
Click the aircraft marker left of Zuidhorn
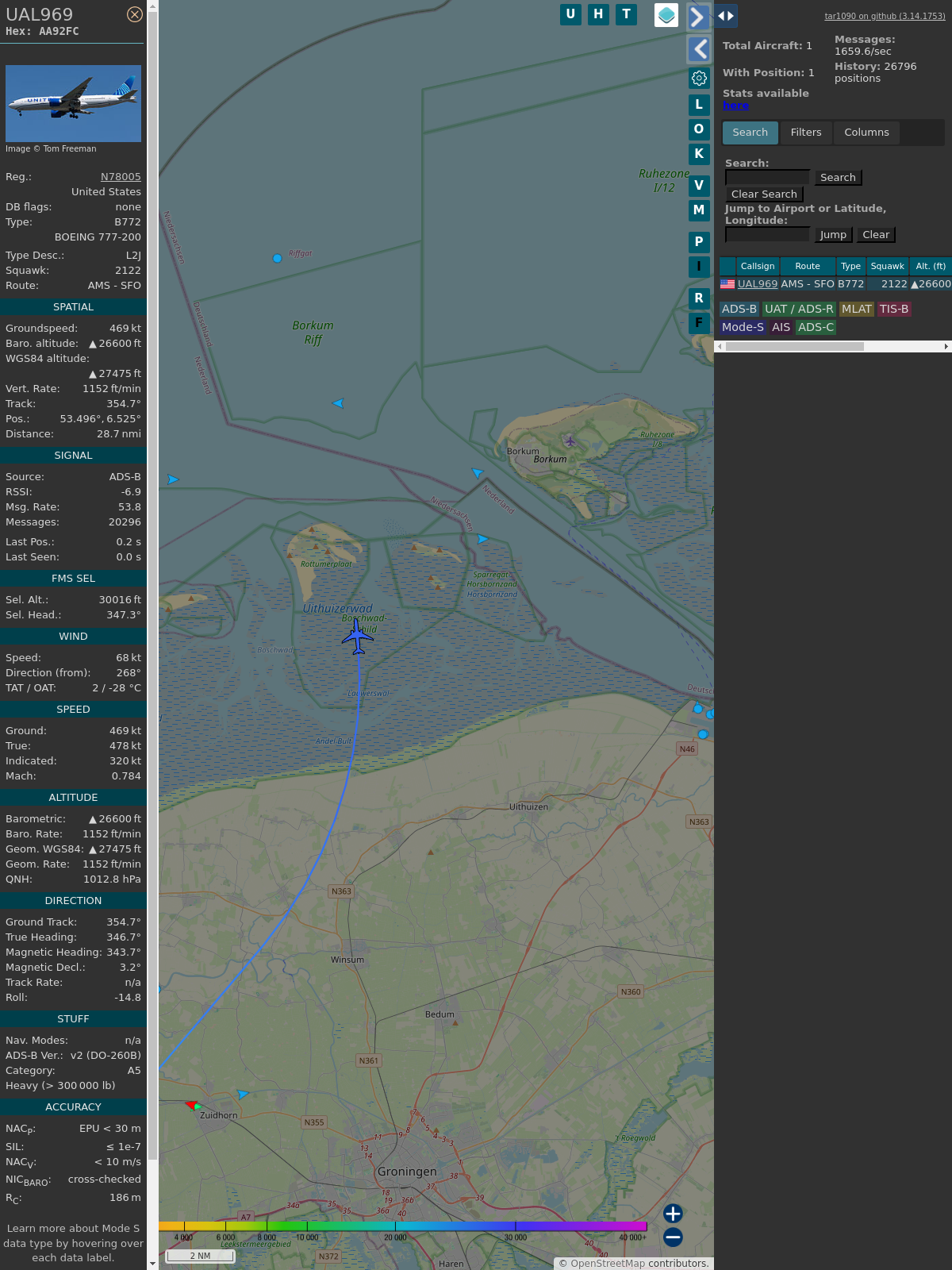click(193, 1105)
